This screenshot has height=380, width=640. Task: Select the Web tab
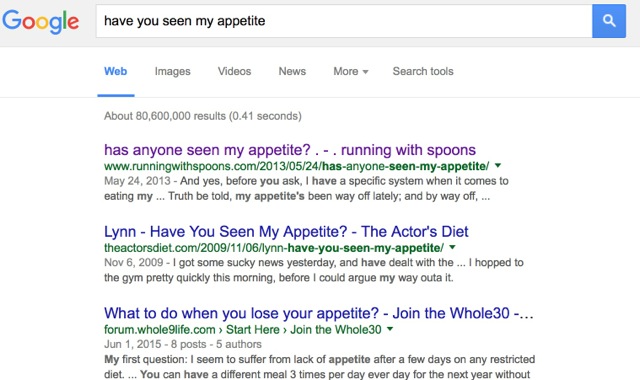(x=116, y=71)
